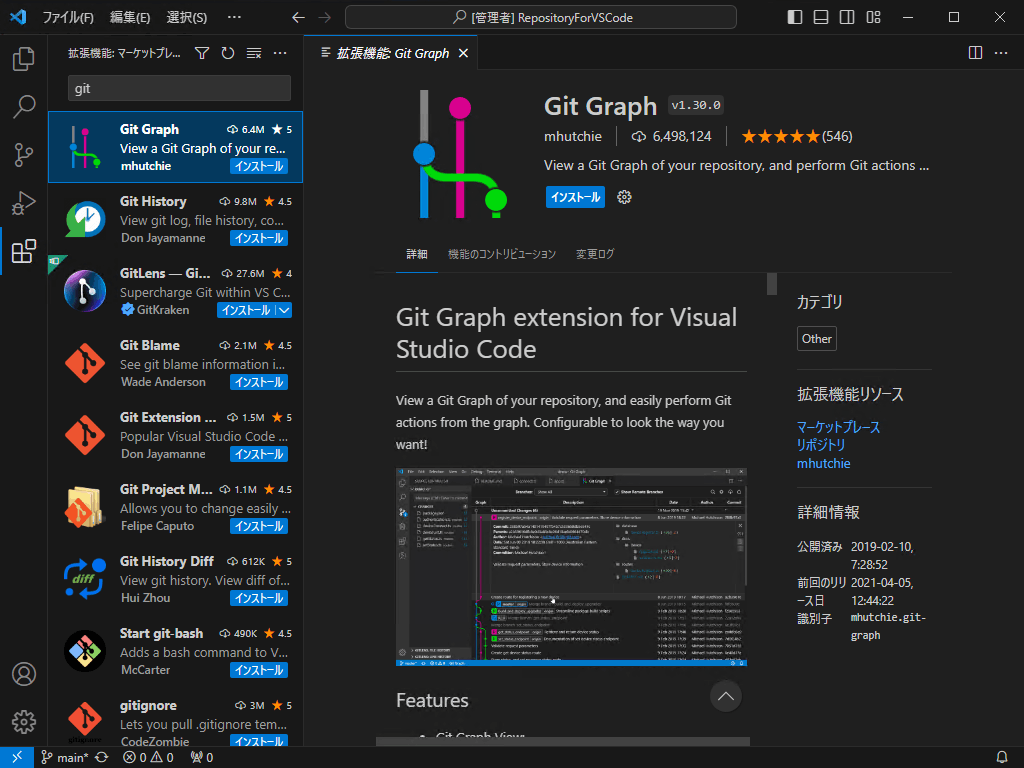Toggle secondary side bar layout icon
This screenshot has width=1024, height=768.
pos(847,17)
